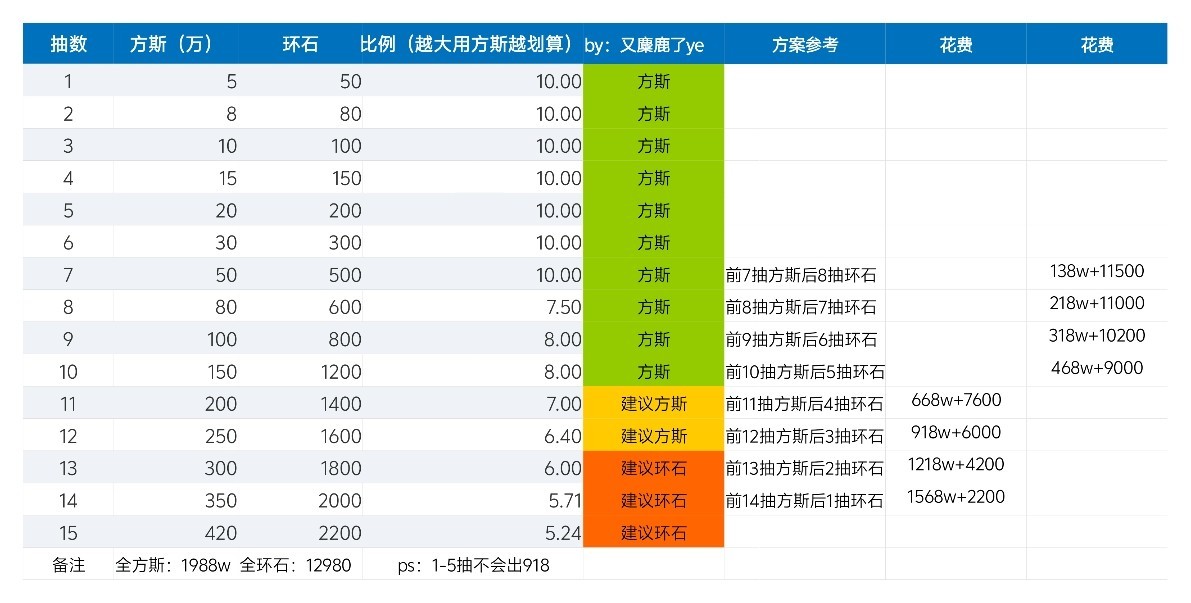The image size is (1191, 603).
Task: Click the green 方斯 cell in row 1
Action: coord(653,81)
